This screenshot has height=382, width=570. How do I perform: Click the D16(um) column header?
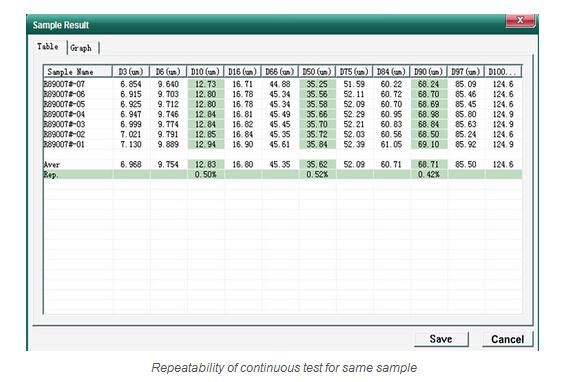coord(242,71)
